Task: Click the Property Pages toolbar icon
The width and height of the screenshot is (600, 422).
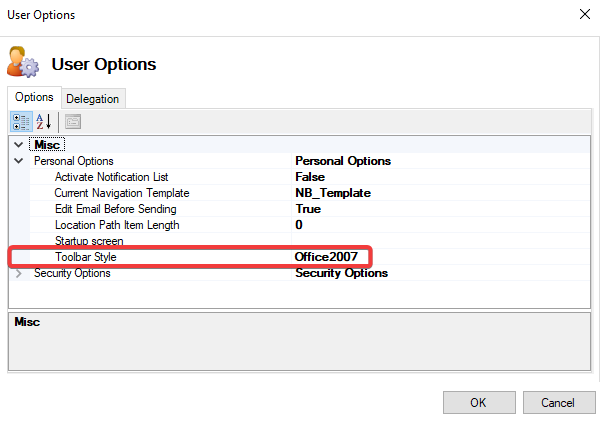Action: click(73, 122)
